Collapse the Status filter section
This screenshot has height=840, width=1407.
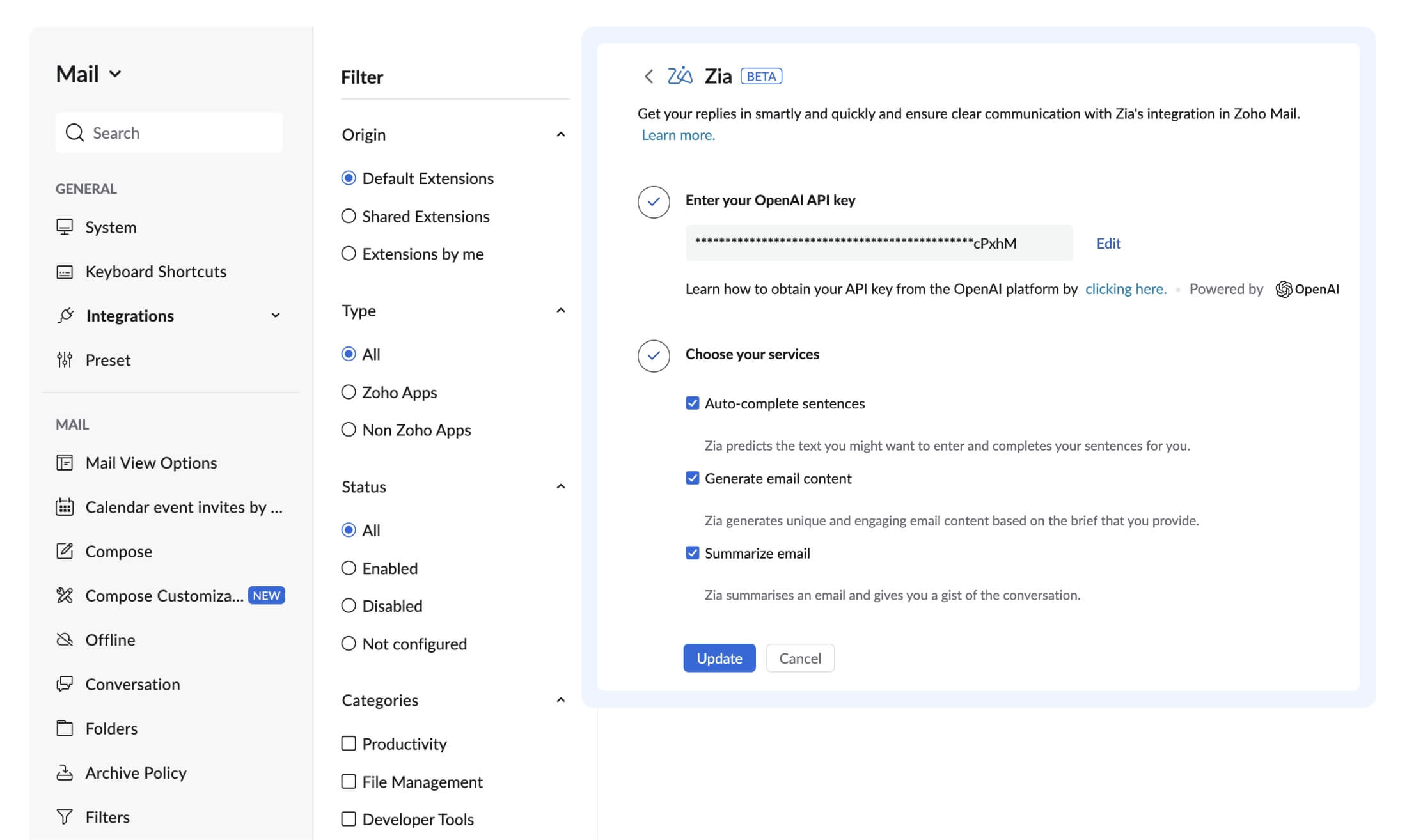(x=561, y=486)
